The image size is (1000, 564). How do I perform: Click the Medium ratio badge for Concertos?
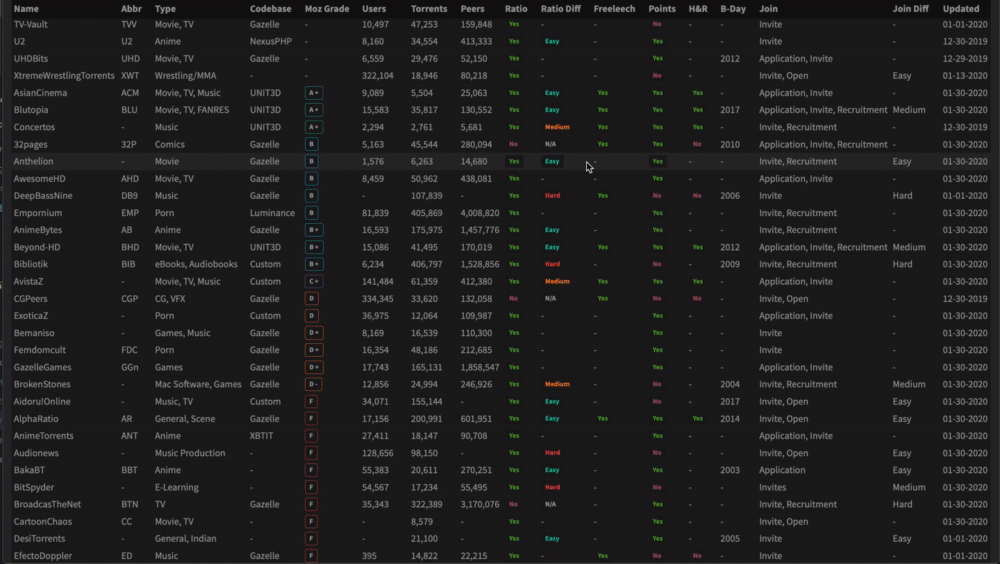pyautogui.click(x=557, y=127)
